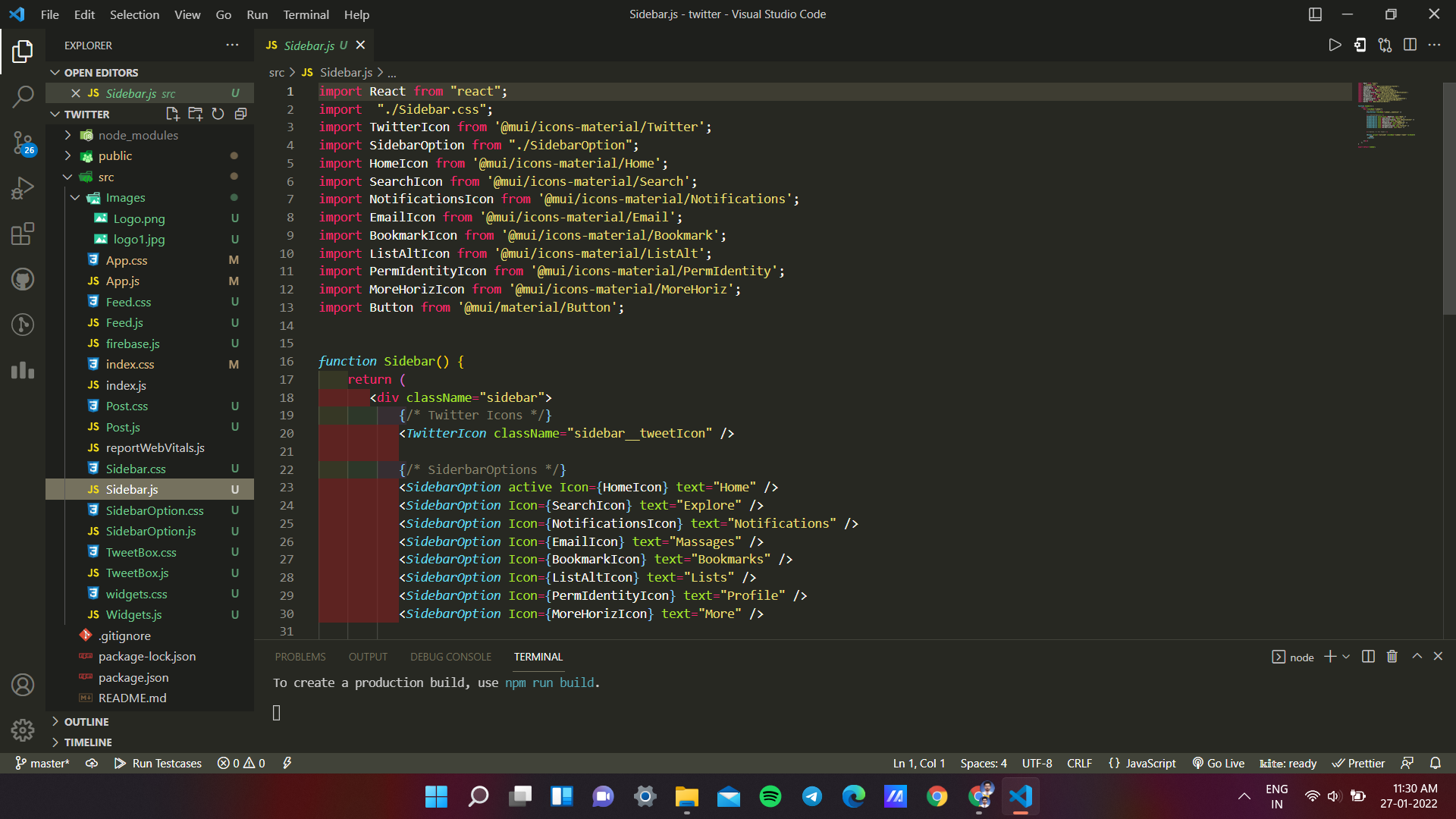
Task: Split the editor to the right
Action: (x=1410, y=45)
